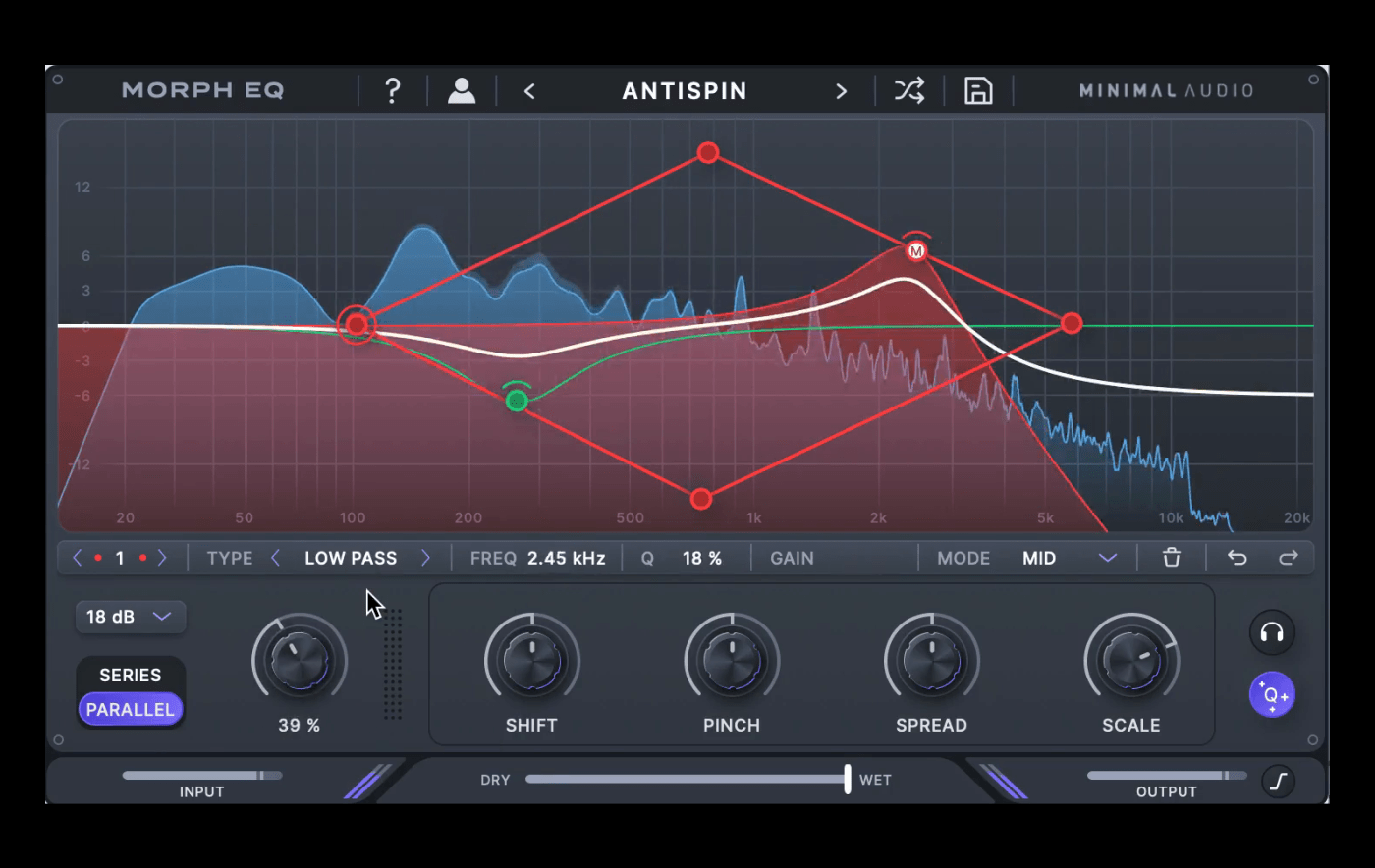The image size is (1375, 868).
Task: Click the GAIN field
Action: (x=792, y=558)
